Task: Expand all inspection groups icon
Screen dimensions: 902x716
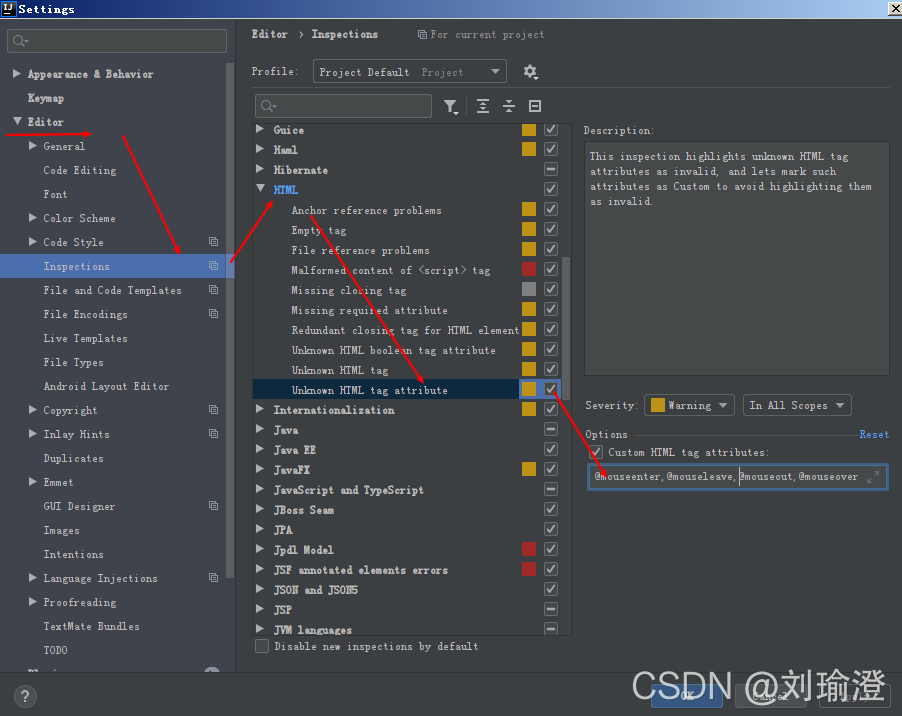Action: tap(483, 106)
